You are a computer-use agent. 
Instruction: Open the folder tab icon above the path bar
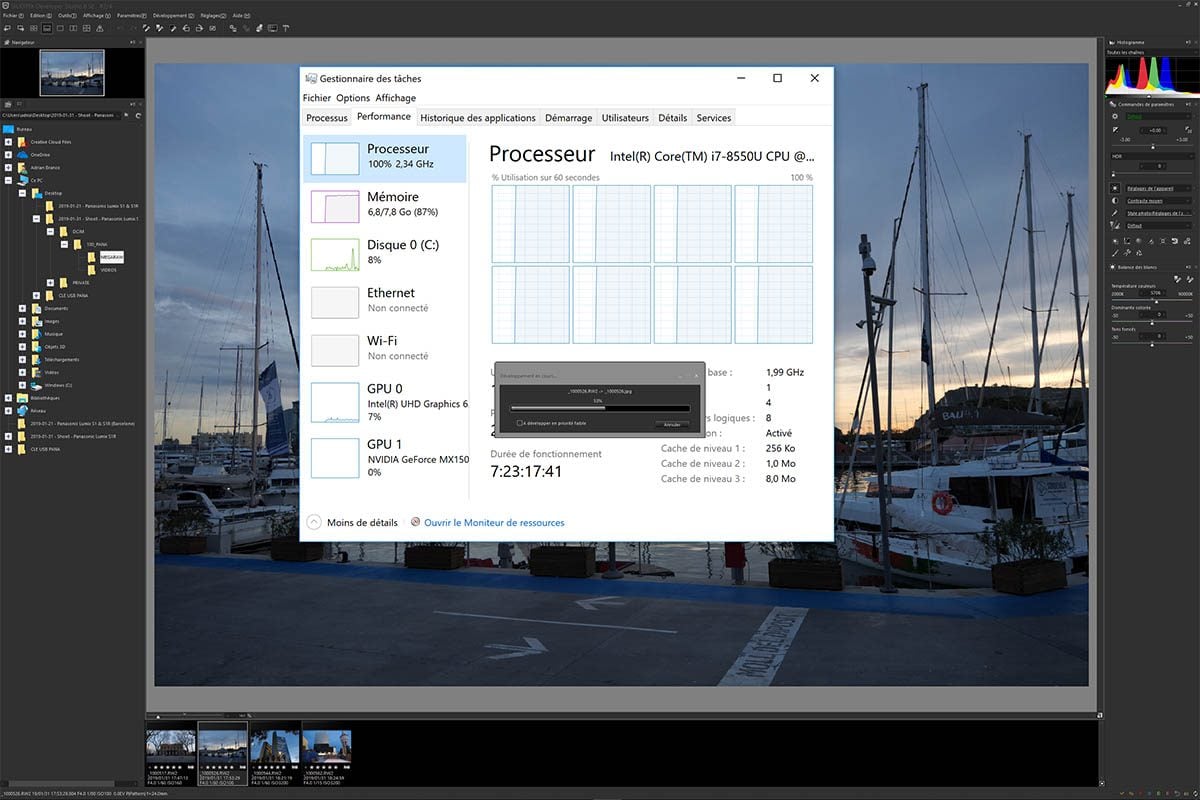(8, 105)
